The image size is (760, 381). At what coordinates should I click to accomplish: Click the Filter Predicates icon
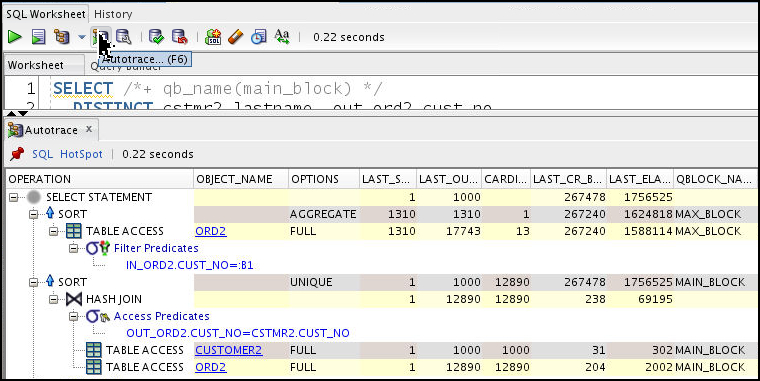point(98,248)
